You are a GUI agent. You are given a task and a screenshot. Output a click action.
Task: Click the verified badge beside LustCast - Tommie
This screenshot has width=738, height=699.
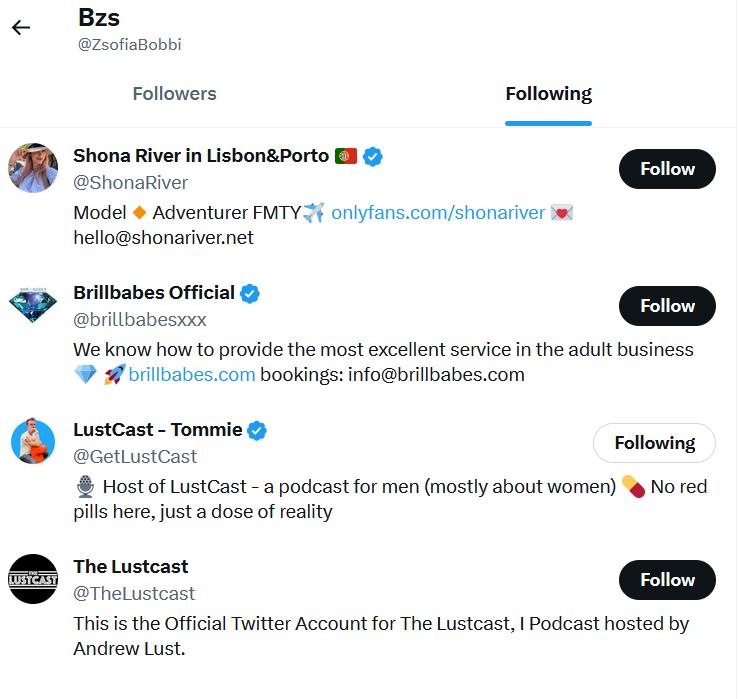click(x=257, y=430)
